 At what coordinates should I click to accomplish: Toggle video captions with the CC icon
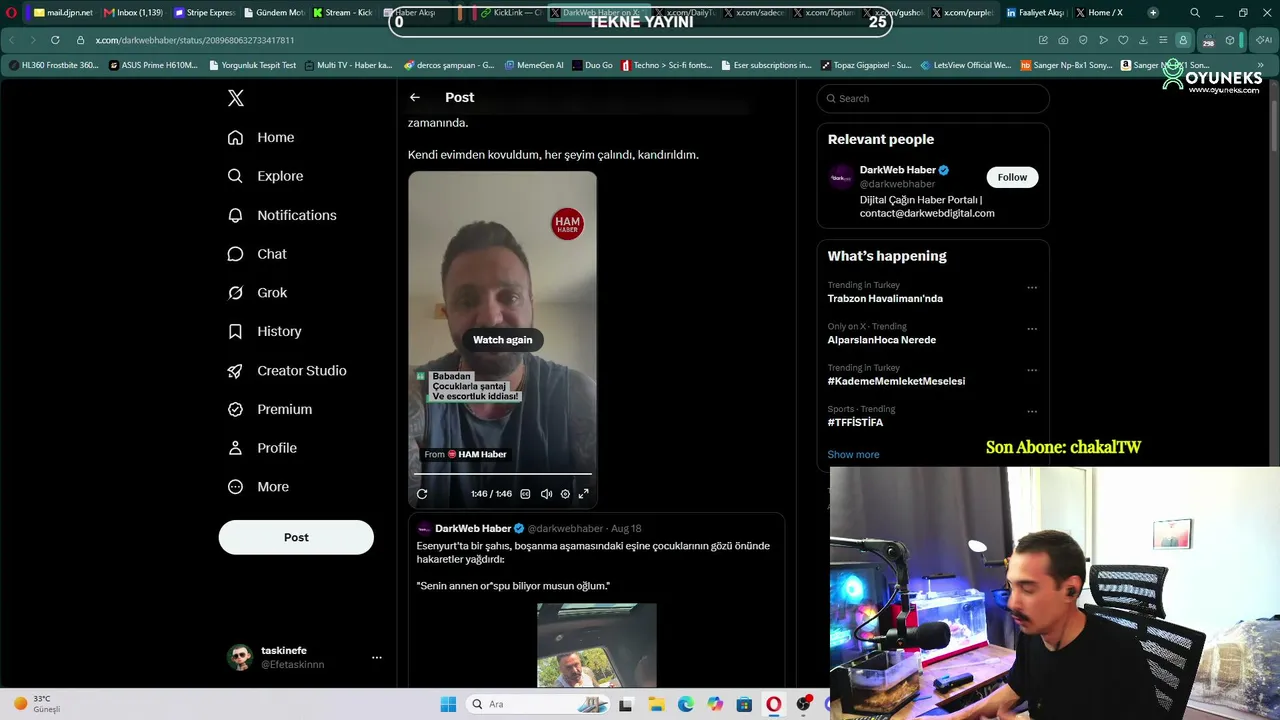click(x=525, y=494)
